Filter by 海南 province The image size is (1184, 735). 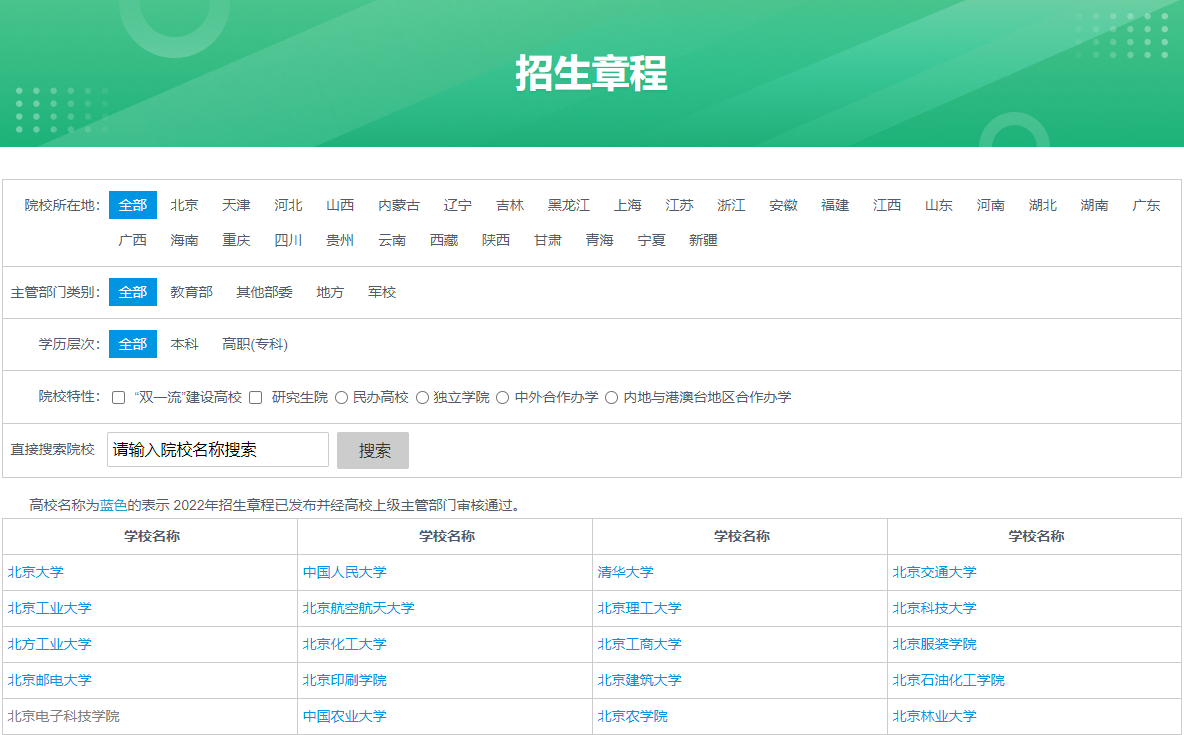[184, 239]
